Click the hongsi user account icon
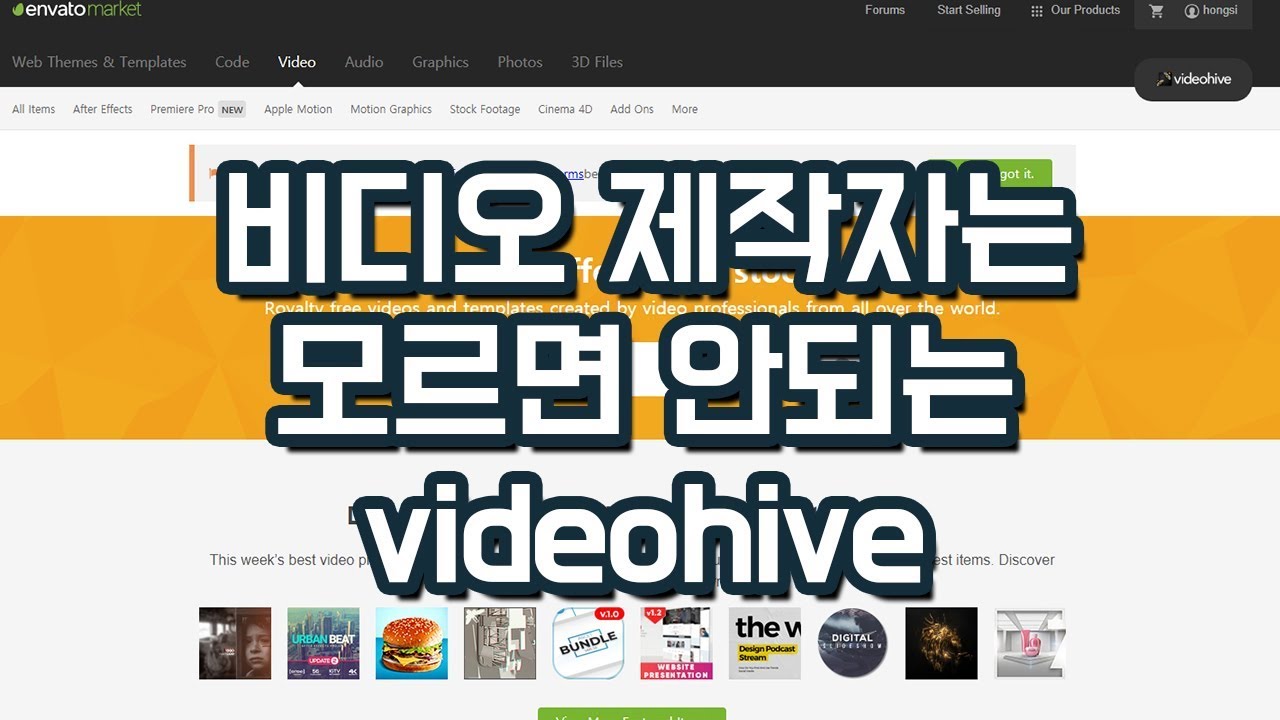 [1191, 11]
